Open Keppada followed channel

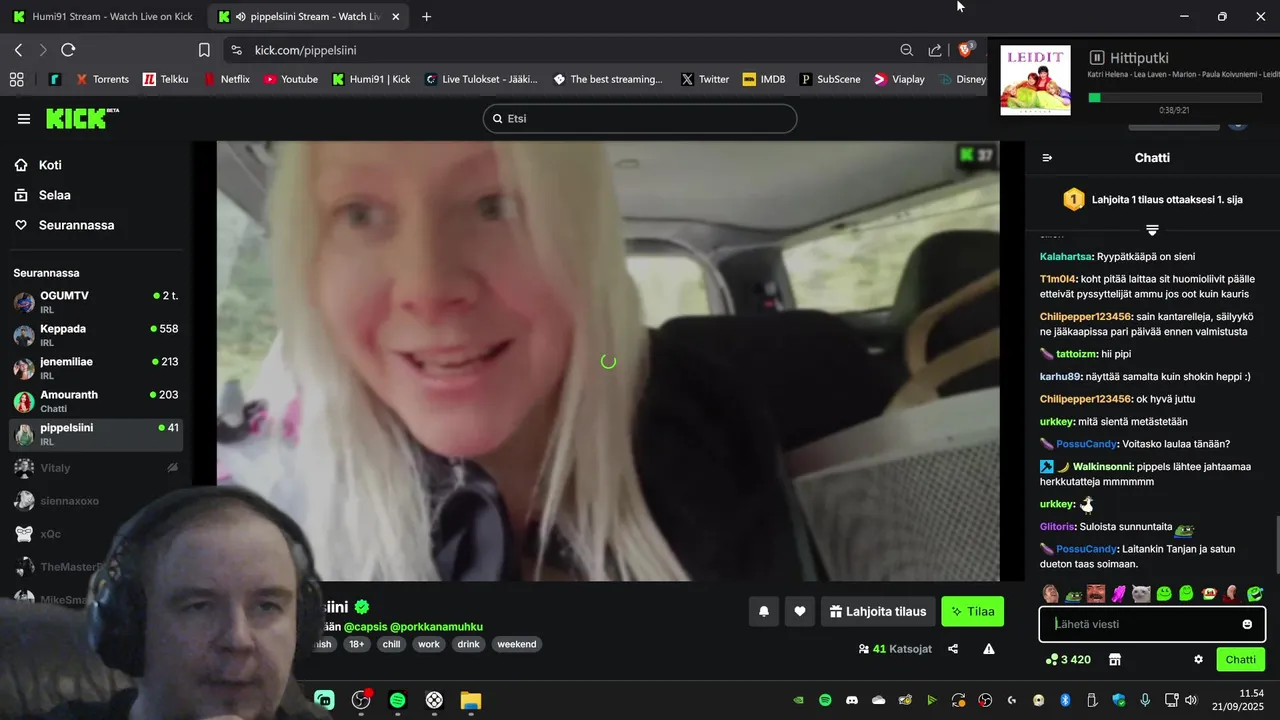[96, 335]
